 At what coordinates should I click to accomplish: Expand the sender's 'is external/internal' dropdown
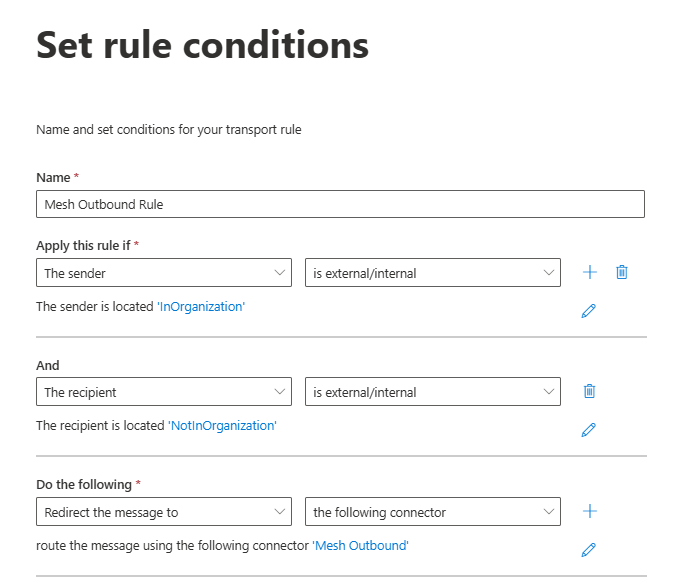432,273
